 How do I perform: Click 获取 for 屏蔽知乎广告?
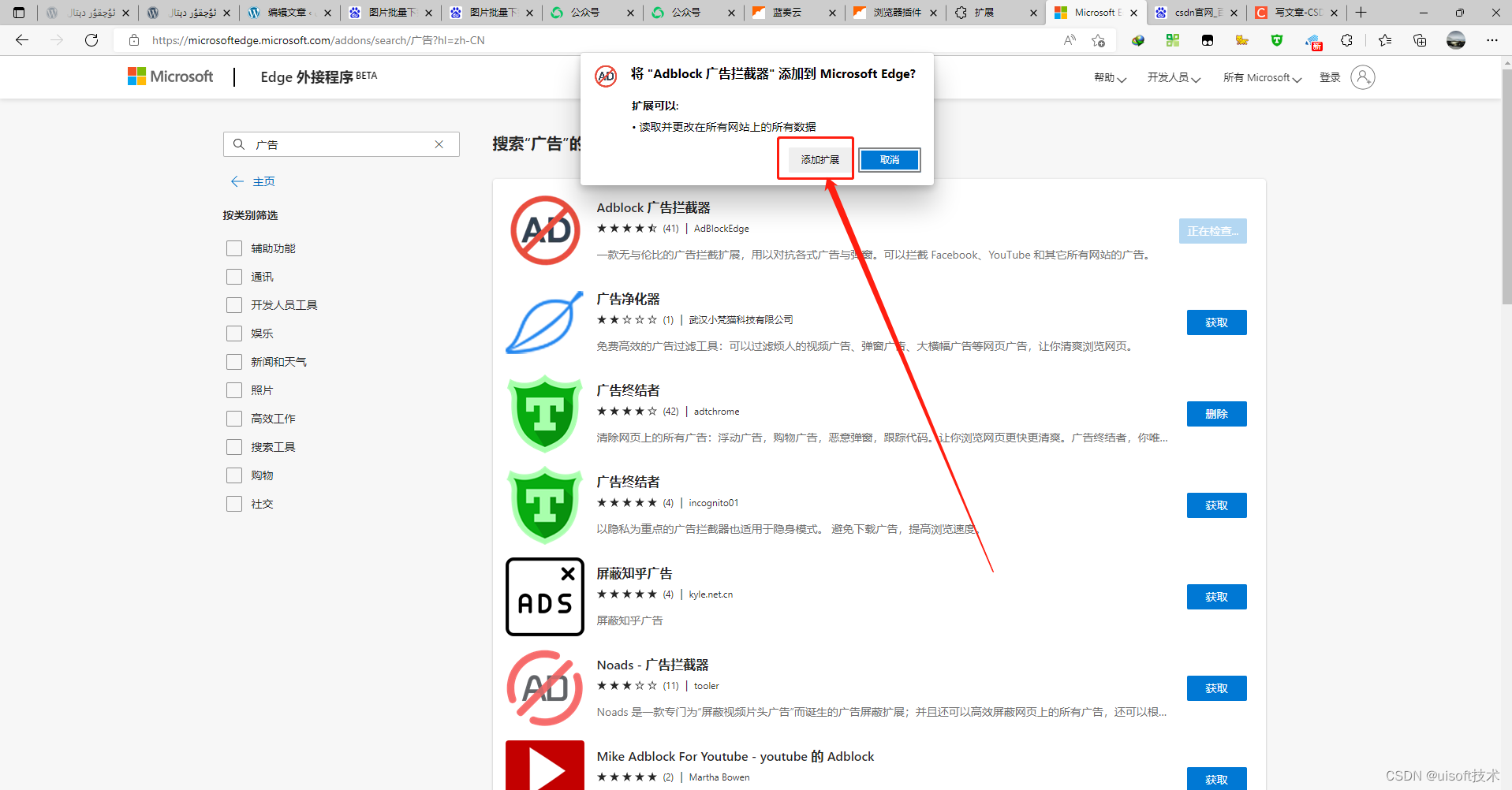[x=1216, y=597]
